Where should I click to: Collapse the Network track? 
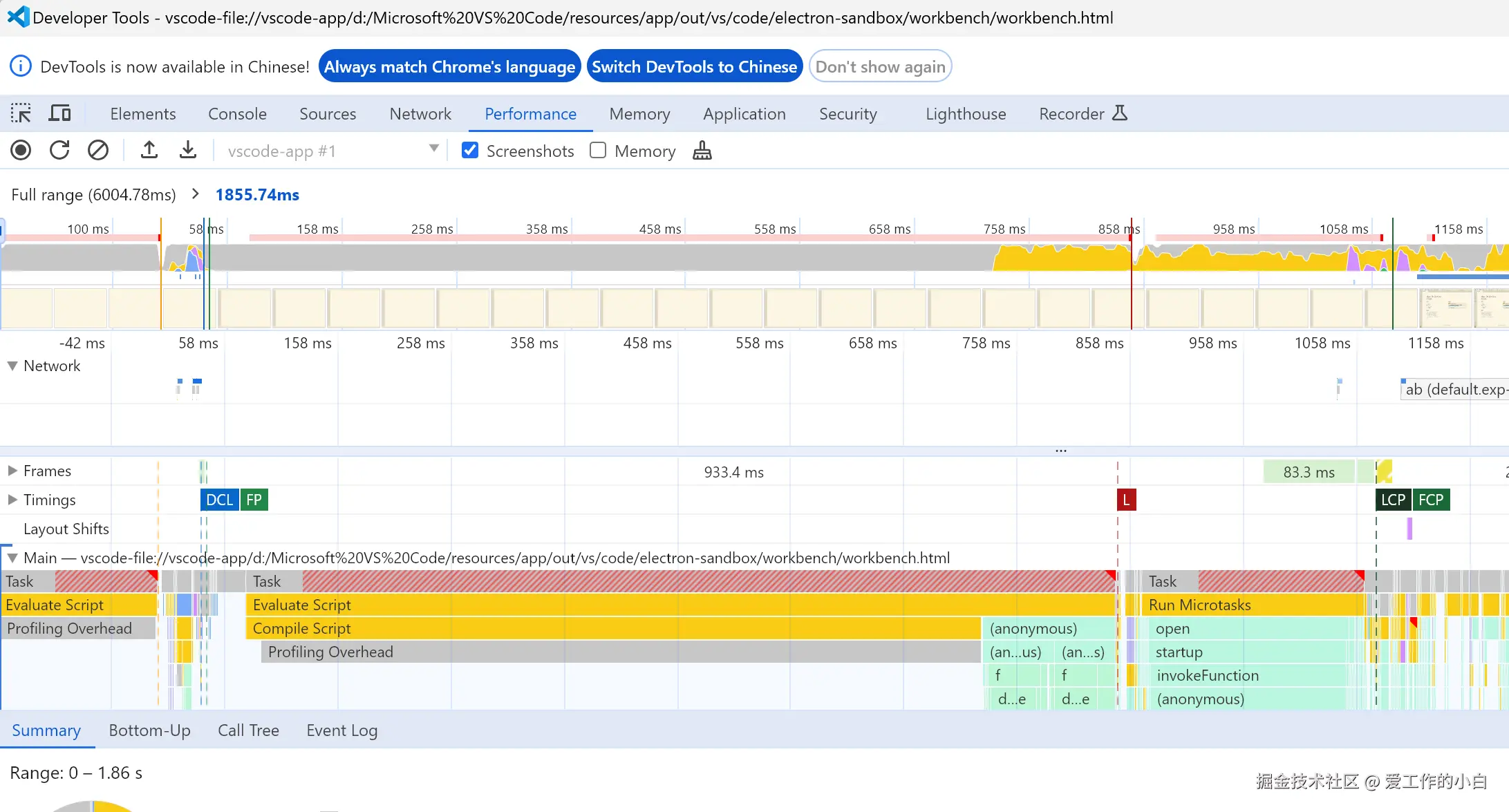point(12,366)
